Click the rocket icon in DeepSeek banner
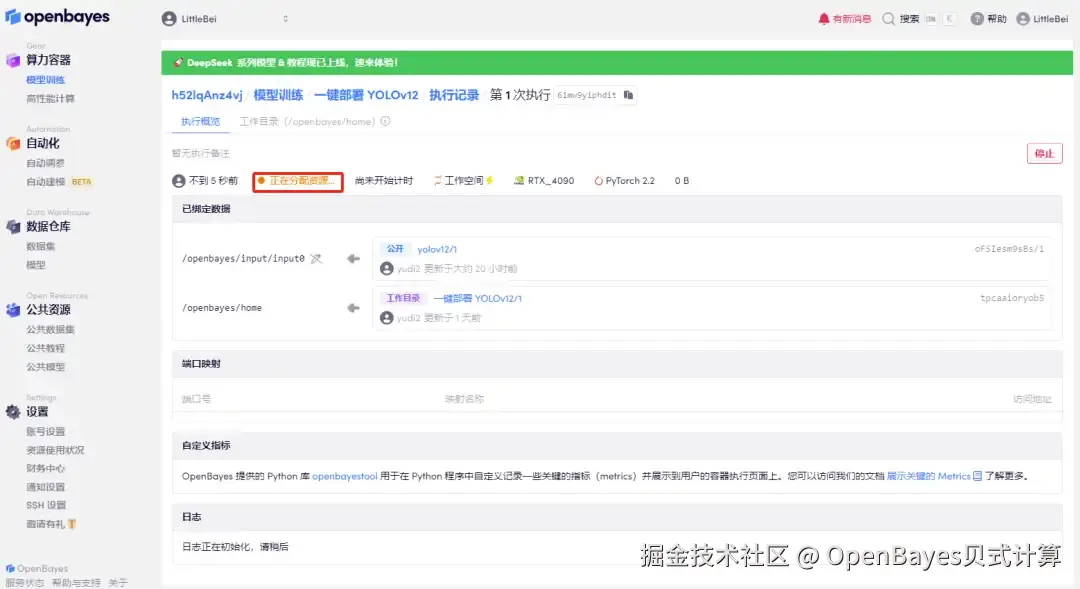The image size is (1080, 589). [178, 63]
